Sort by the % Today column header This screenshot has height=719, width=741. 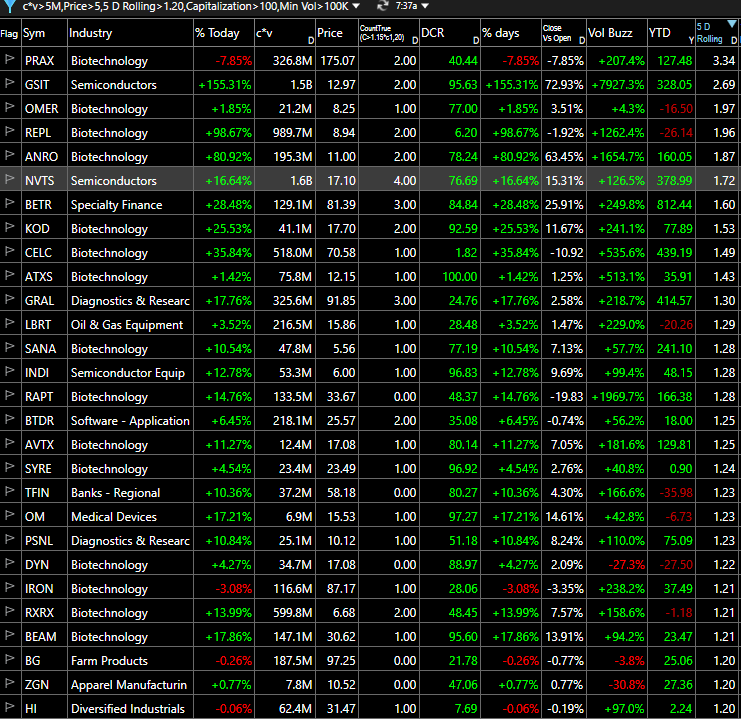(x=224, y=33)
